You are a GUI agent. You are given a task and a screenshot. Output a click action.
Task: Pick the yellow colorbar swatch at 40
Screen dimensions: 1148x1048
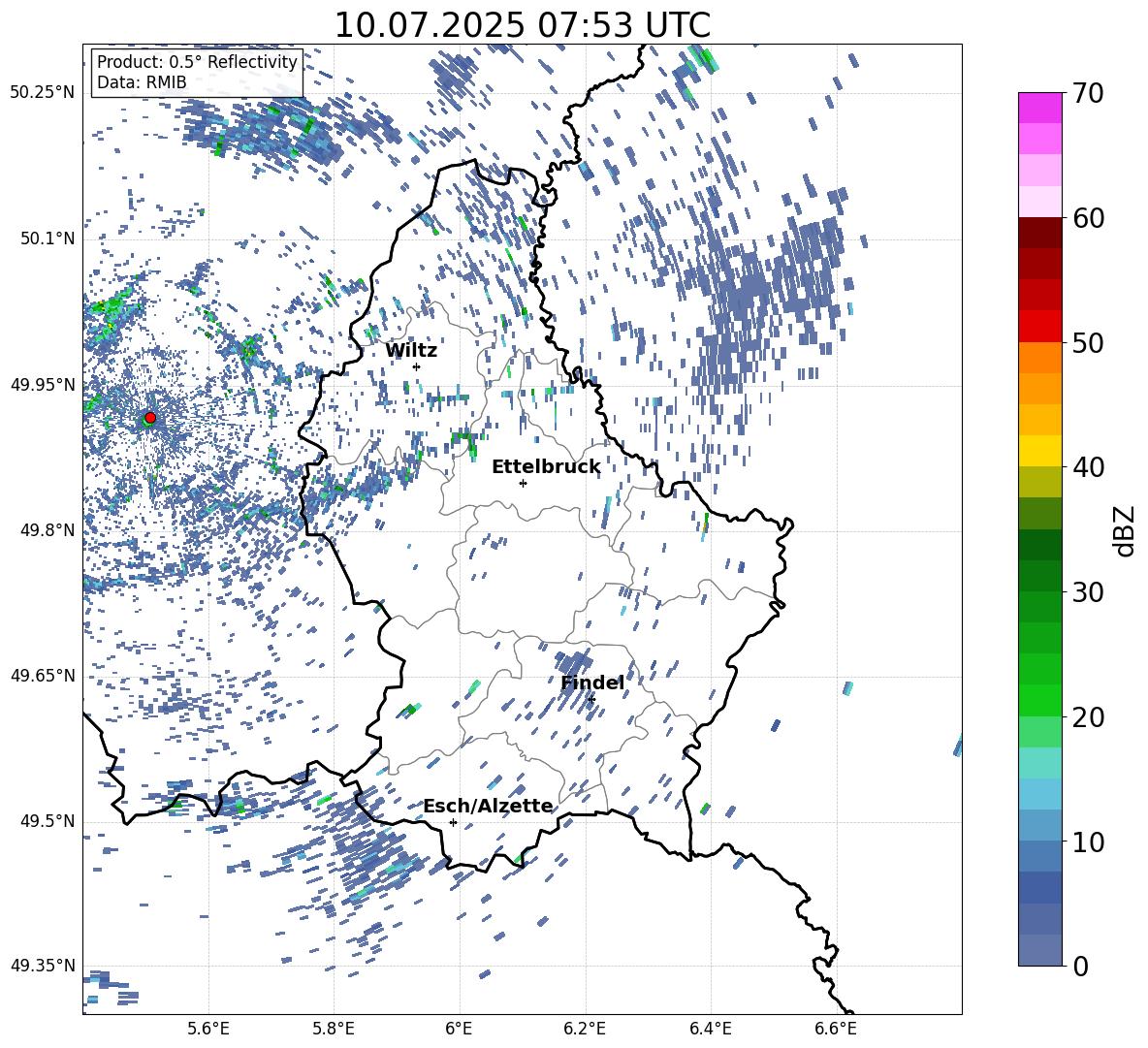(1039, 451)
